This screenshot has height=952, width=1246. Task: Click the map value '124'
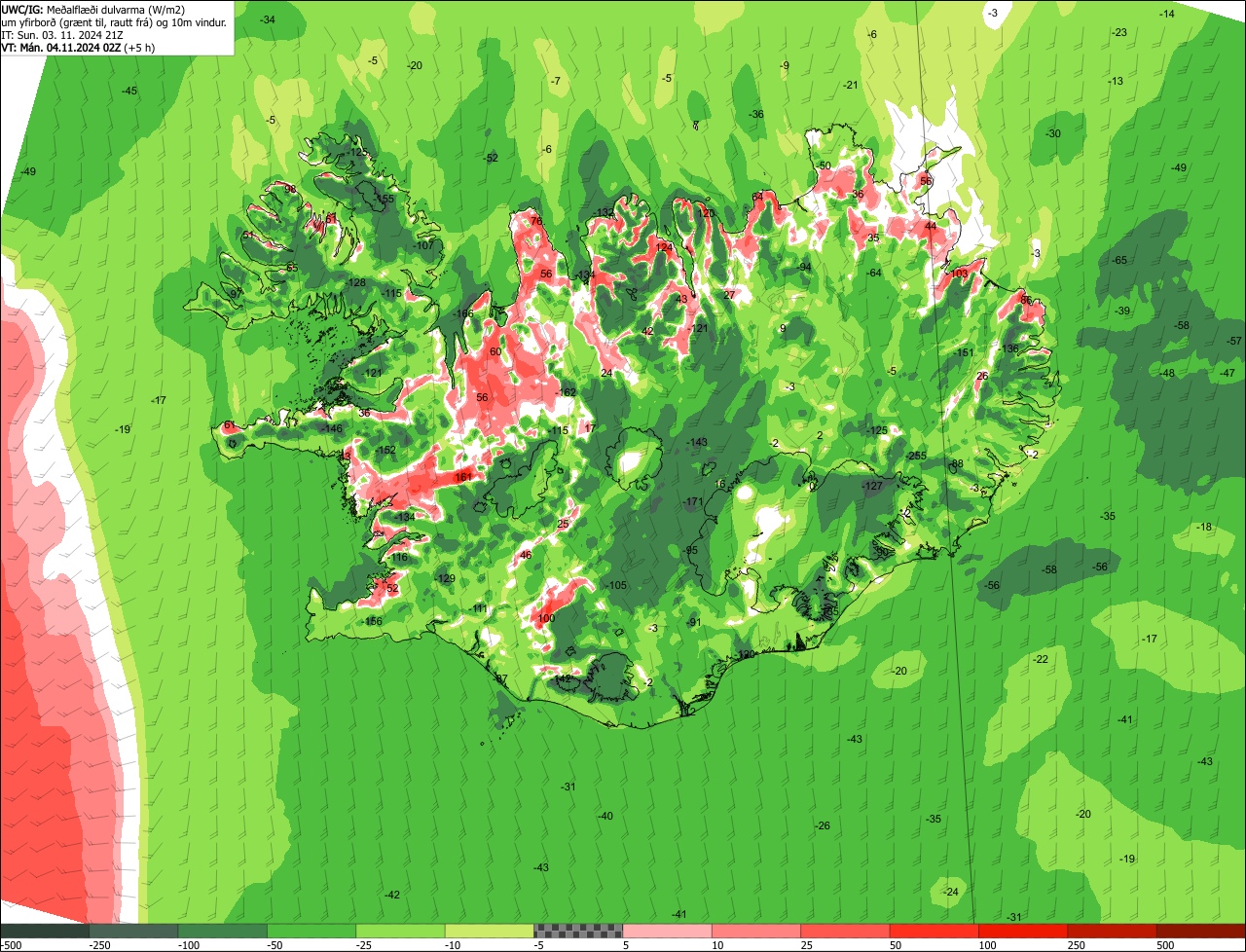coord(665,247)
